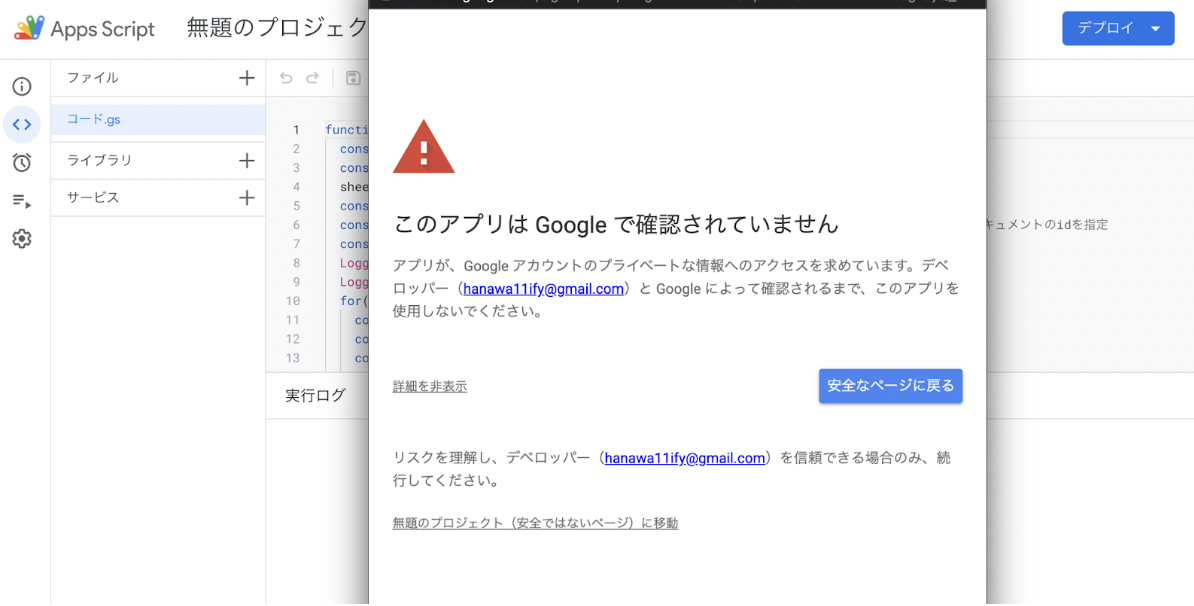Click 無題のプロジェクト（安全ではないページ）に移動 link

tap(535, 523)
